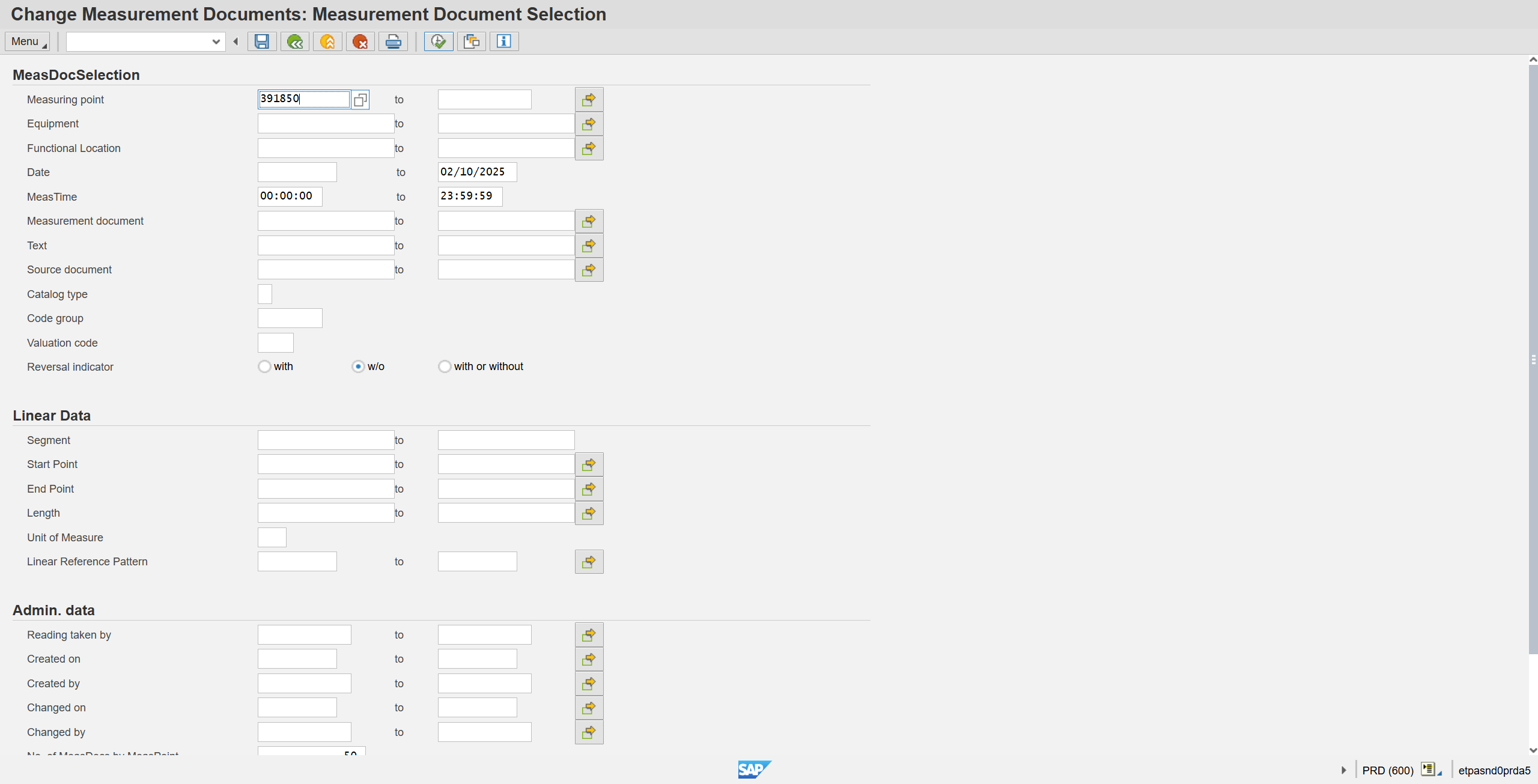Open the transaction command field dropdown

pos(216,41)
